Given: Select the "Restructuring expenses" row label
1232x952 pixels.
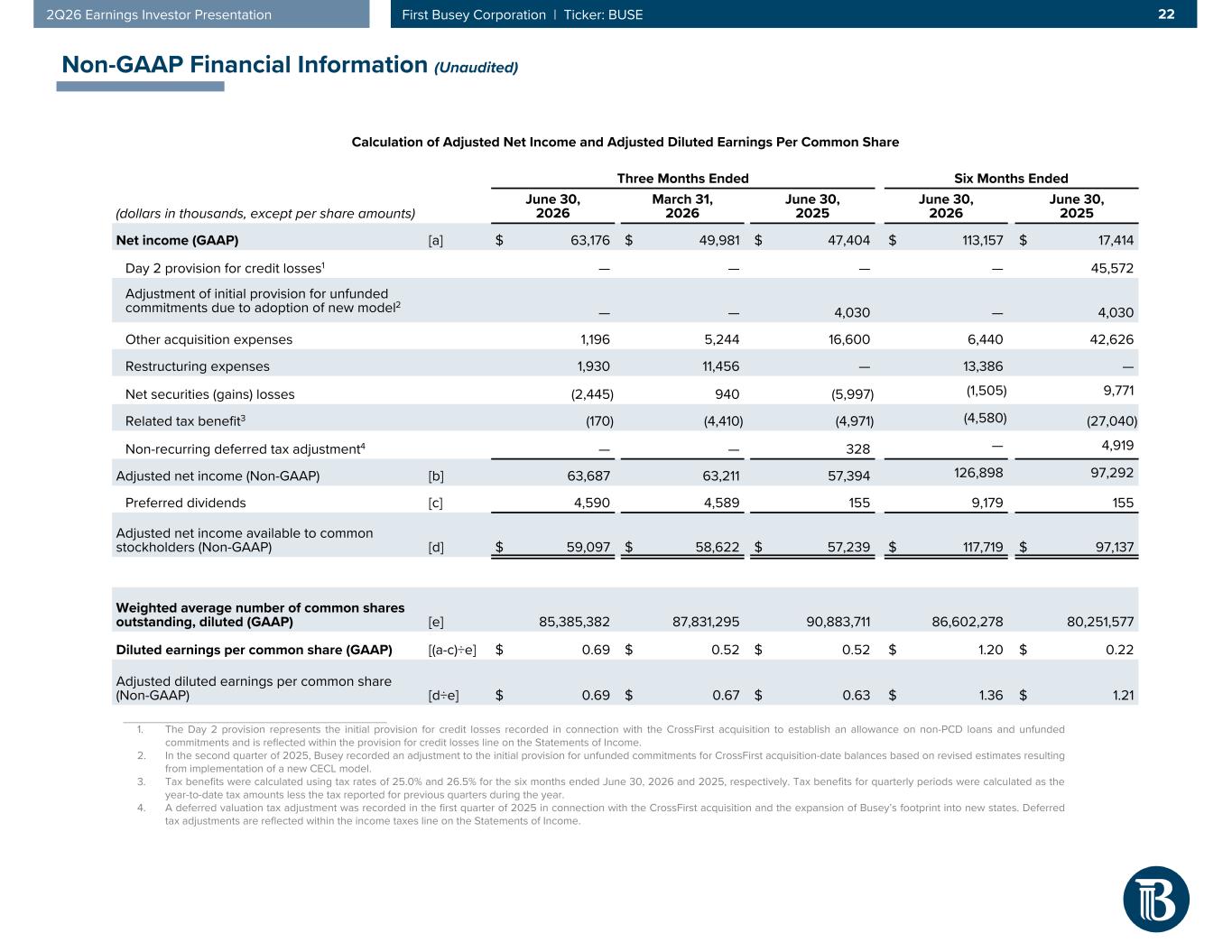Looking at the screenshot, I should point(197,367).
